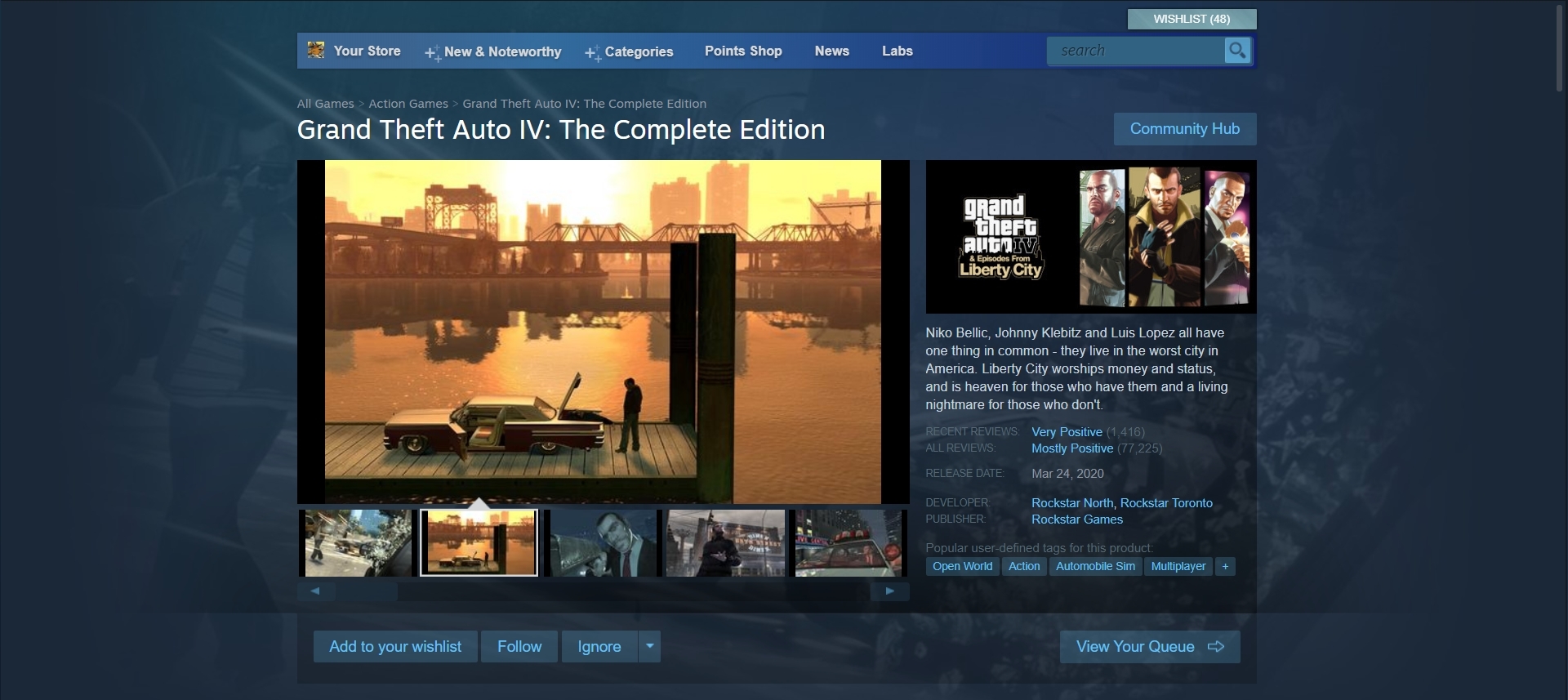Add the game to your wishlist
The width and height of the screenshot is (1568, 700).
coord(395,646)
